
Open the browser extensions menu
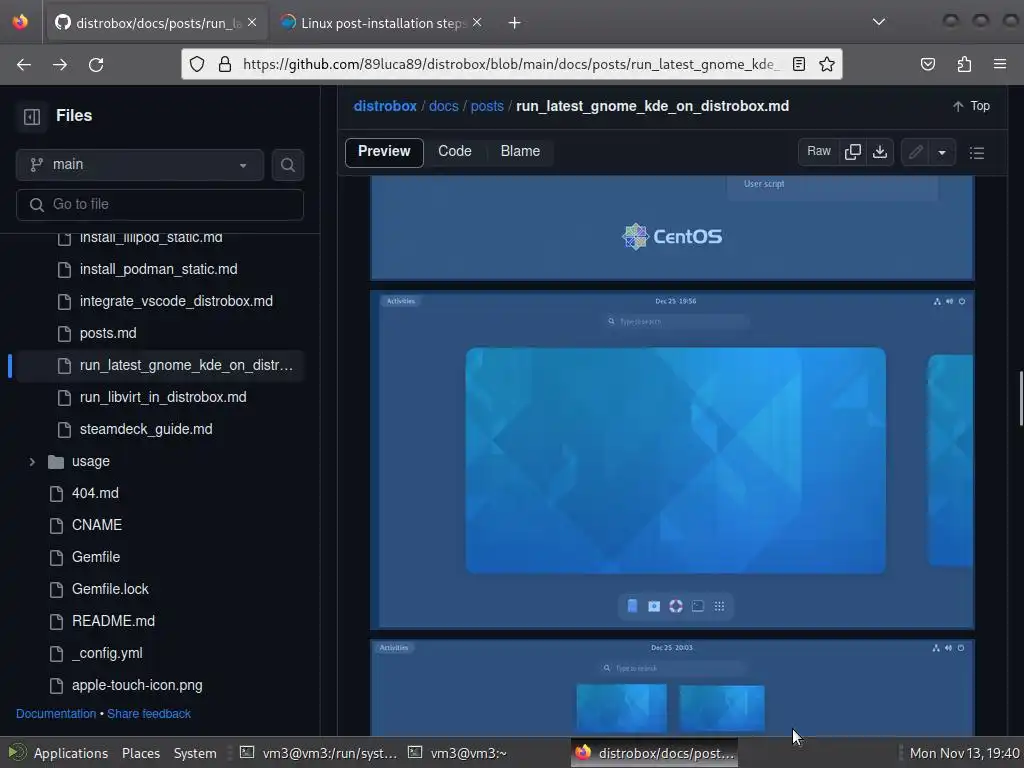coord(964,64)
